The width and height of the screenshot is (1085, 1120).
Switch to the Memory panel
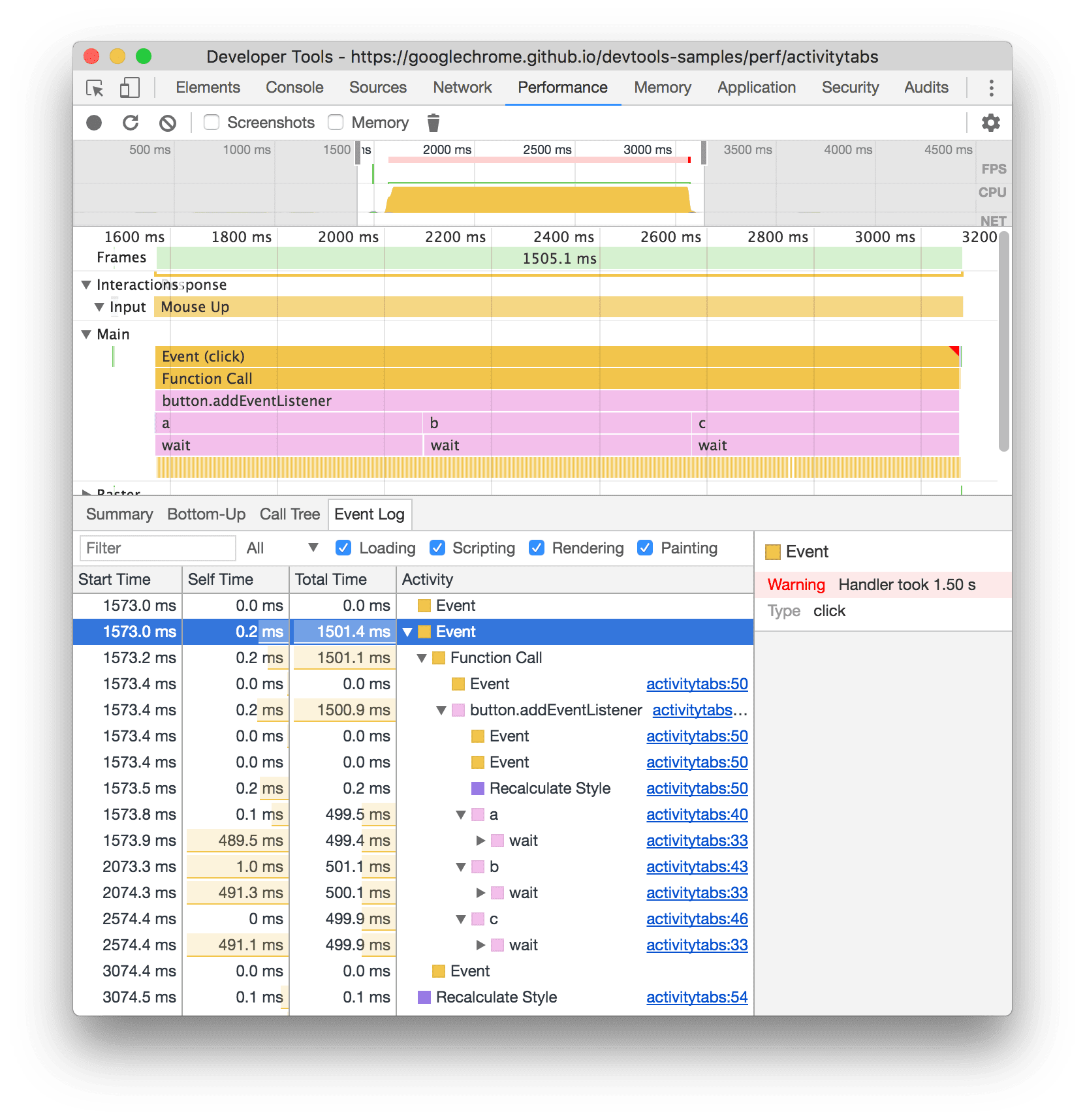(x=661, y=87)
